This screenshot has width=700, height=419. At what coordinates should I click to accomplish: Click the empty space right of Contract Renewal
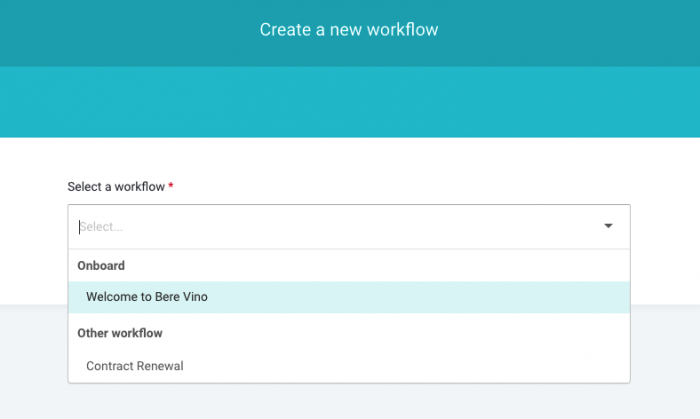click(402, 366)
